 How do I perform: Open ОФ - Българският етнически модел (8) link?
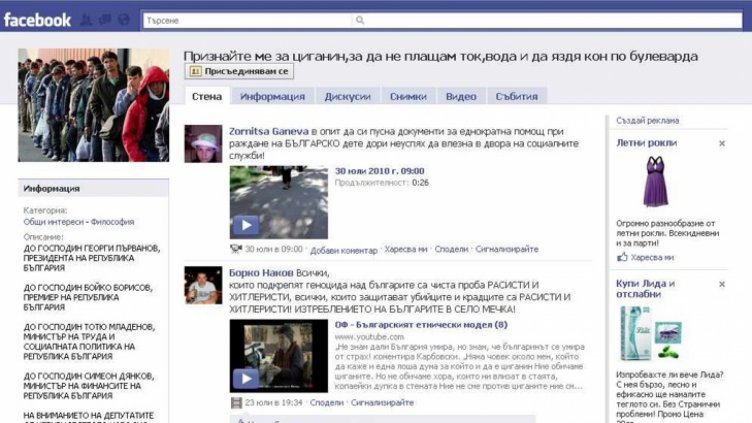pos(421,325)
